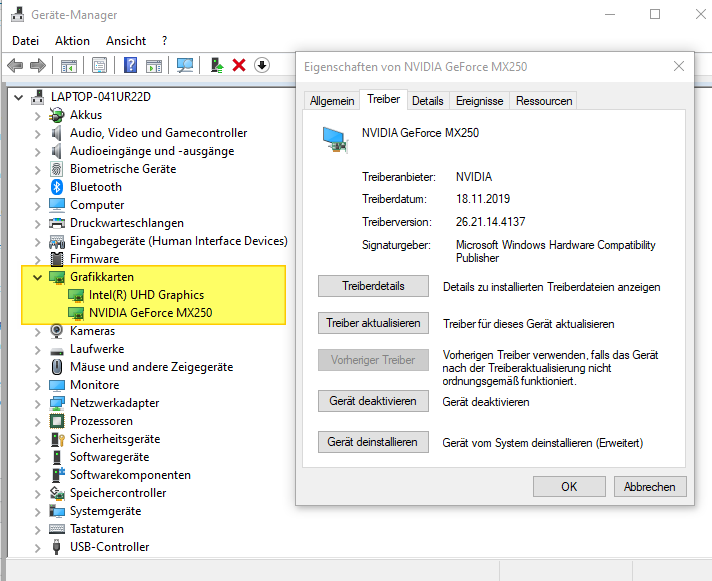This screenshot has width=712, height=581.
Task: Expand the Audioeingänge und -ausgänge category
Action: (37, 152)
